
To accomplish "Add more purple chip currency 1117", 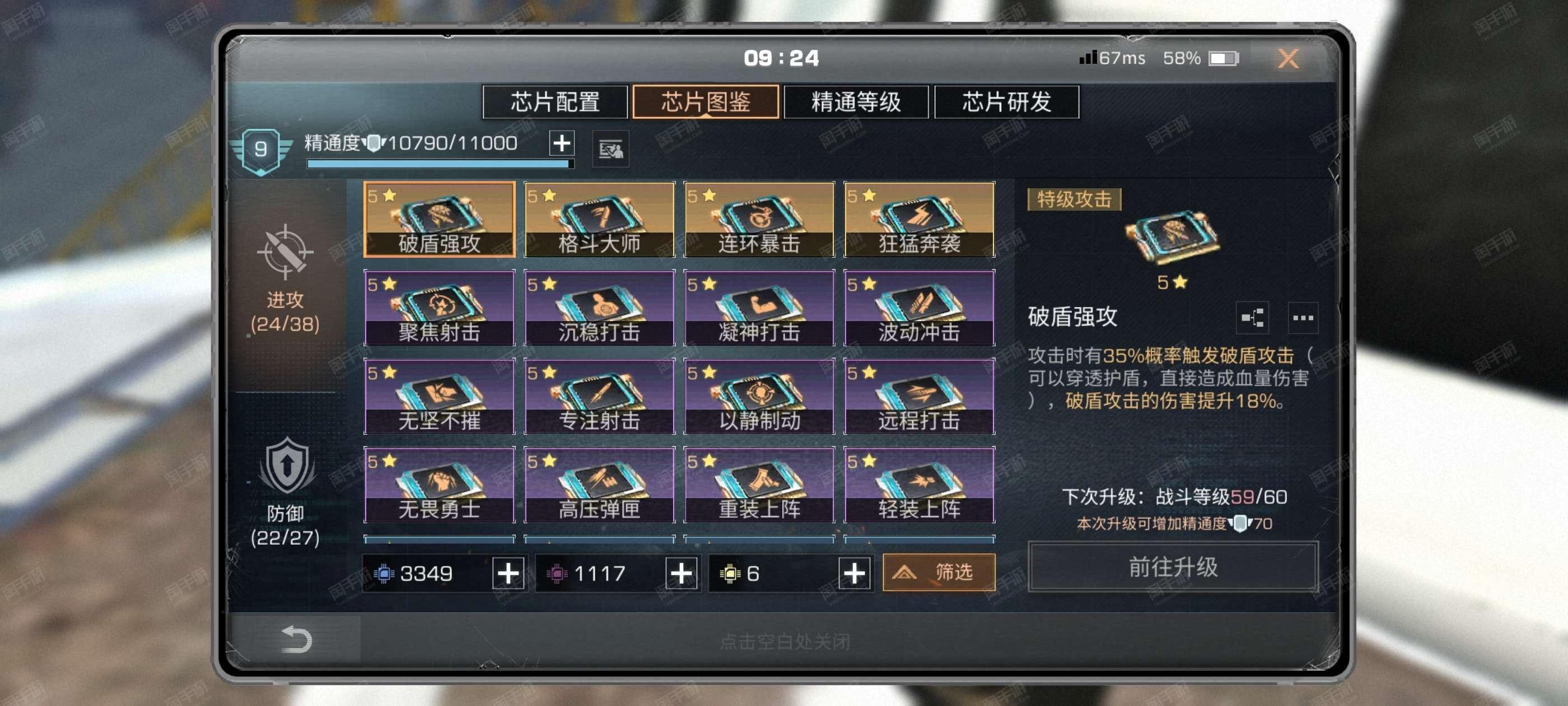I will pos(681,573).
